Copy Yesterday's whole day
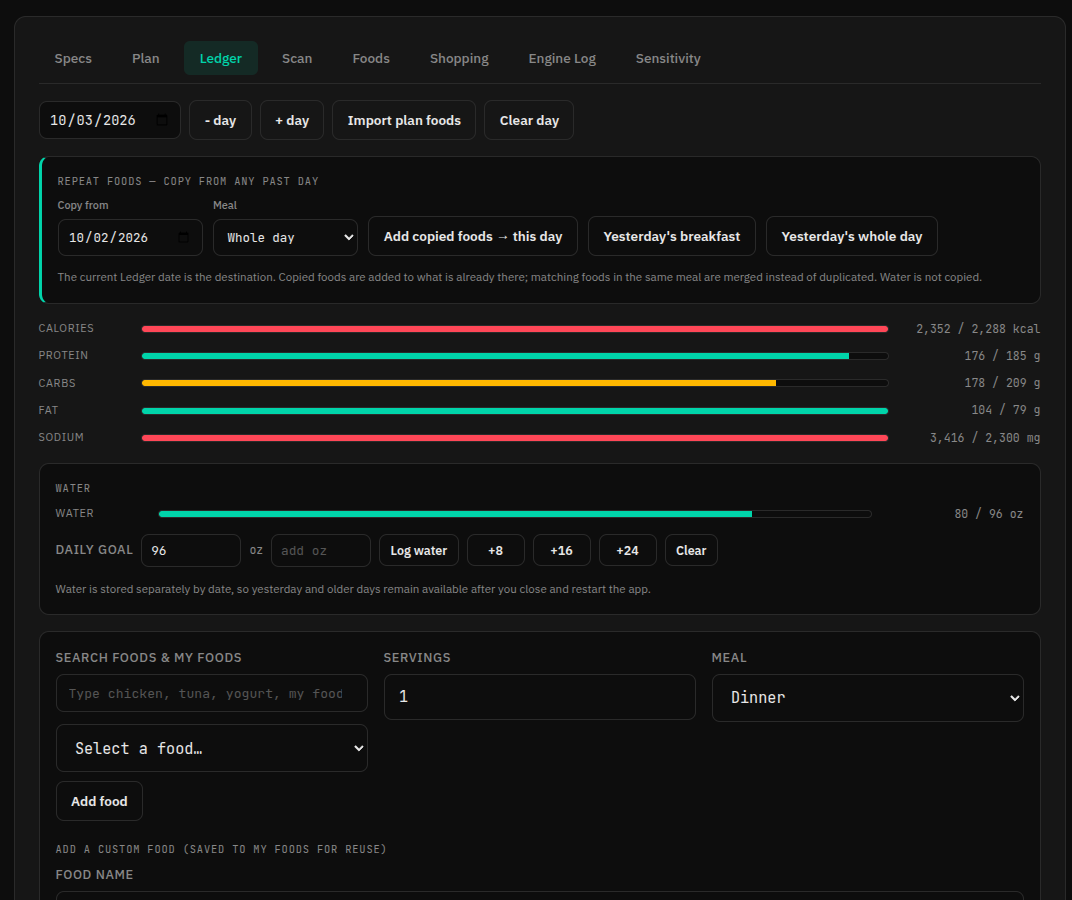 pos(852,236)
